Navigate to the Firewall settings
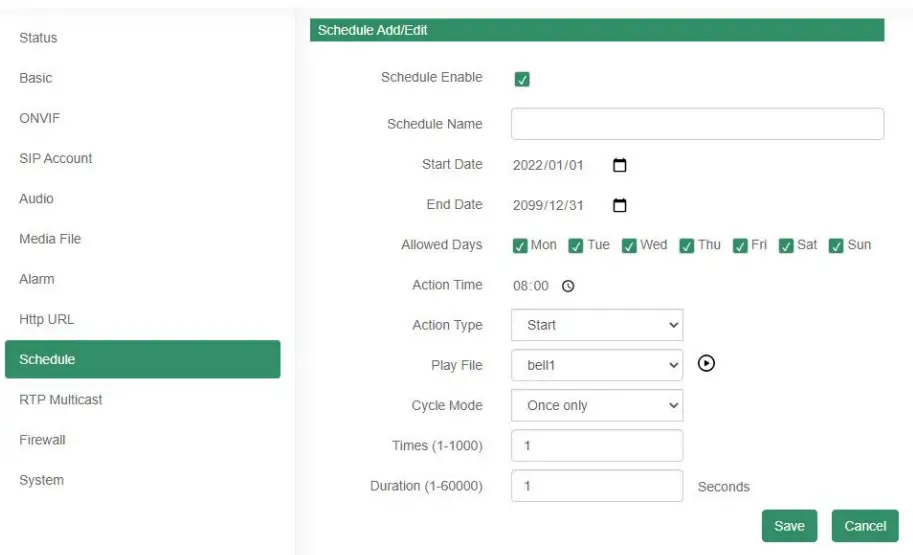 pos(42,439)
